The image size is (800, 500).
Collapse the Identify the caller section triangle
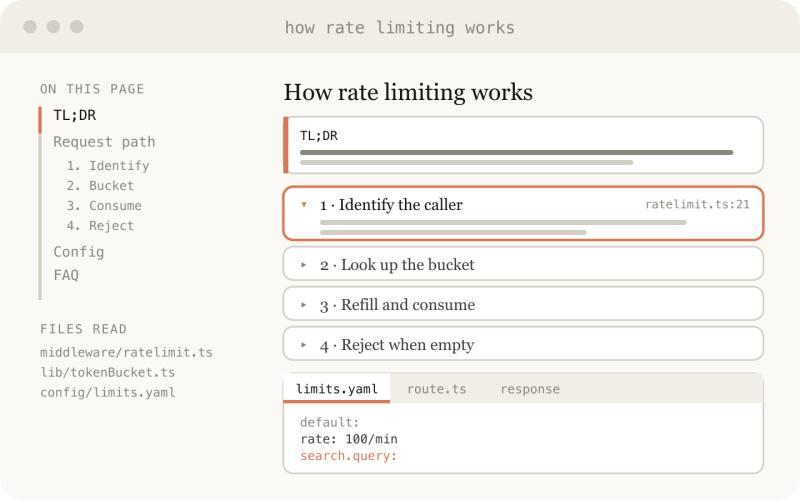304,205
